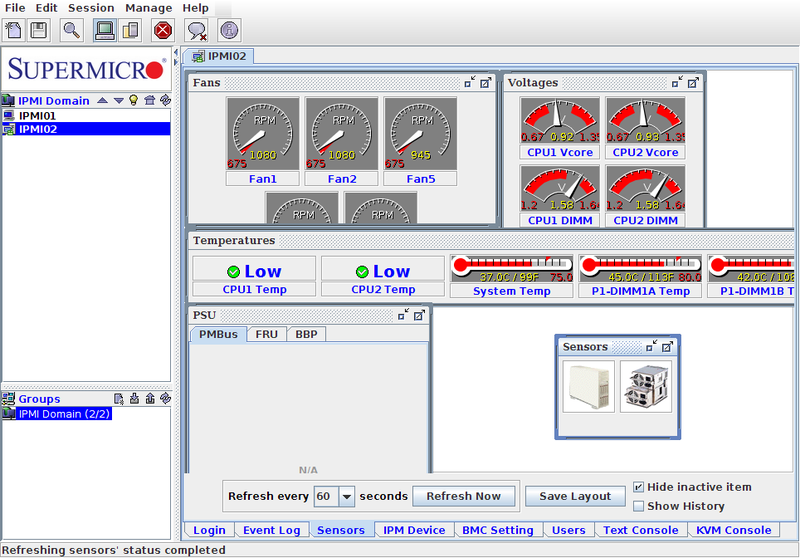Click the tower server image in Sensors
The height and width of the screenshot is (558, 800).
(589, 386)
